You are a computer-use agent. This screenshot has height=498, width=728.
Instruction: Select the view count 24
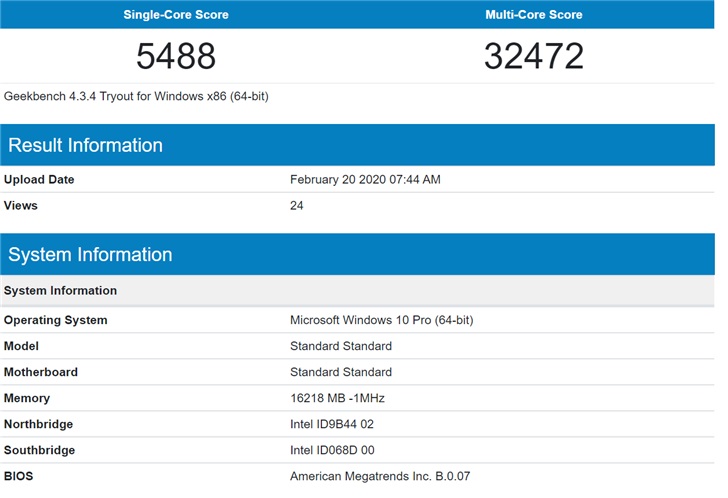[x=297, y=206]
